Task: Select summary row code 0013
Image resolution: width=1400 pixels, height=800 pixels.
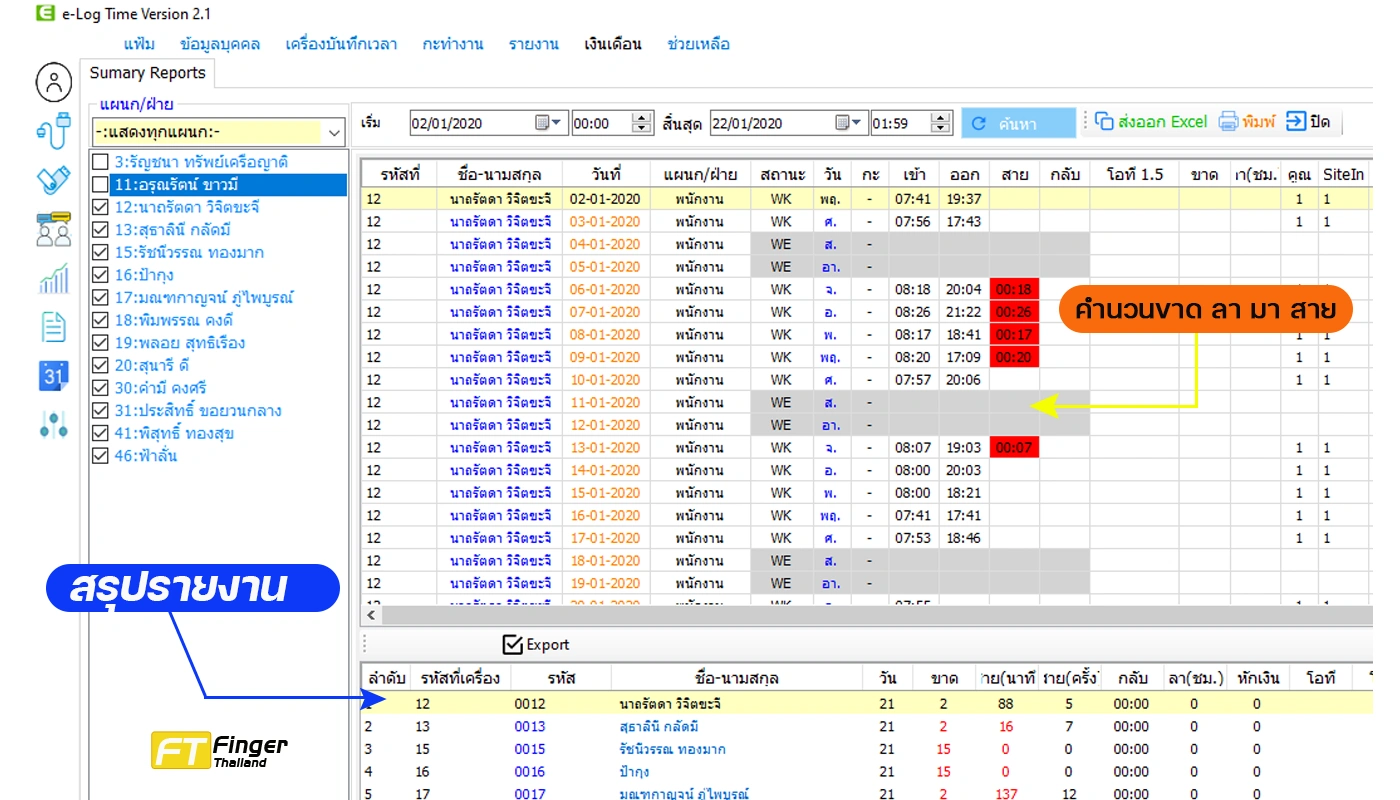Action: [x=530, y=726]
